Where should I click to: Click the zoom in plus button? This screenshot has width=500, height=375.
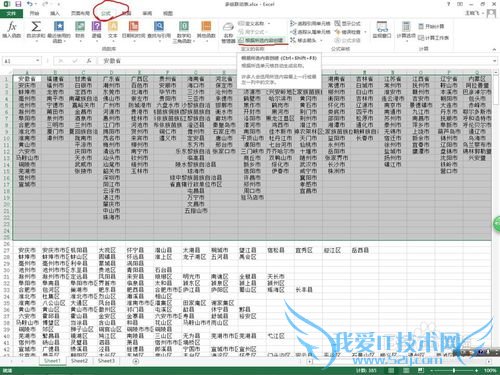[x=477, y=371]
